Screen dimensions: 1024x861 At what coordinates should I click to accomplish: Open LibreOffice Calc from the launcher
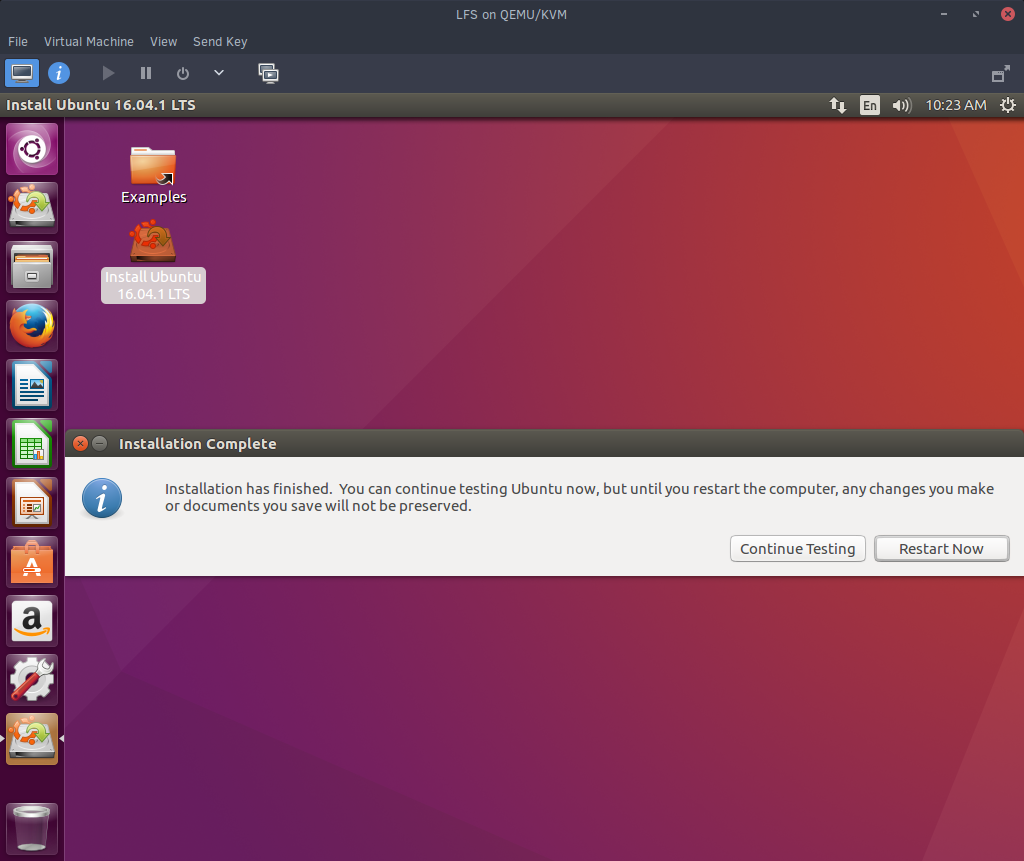32,444
